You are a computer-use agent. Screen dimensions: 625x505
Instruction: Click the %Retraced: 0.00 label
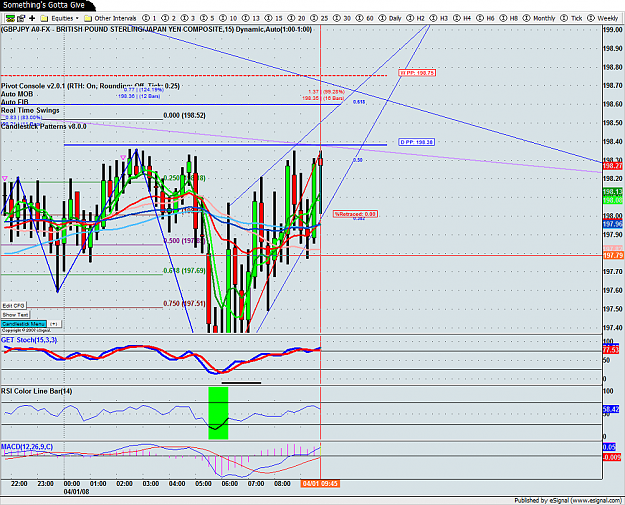point(355,214)
